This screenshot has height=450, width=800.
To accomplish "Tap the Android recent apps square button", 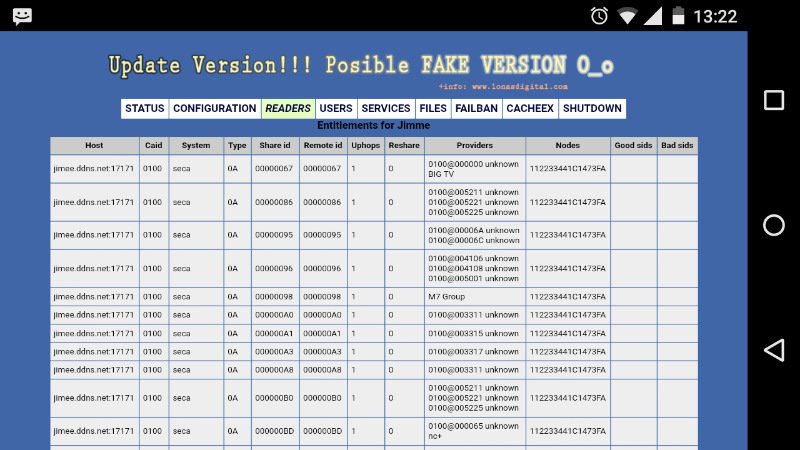I will (773, 100).
